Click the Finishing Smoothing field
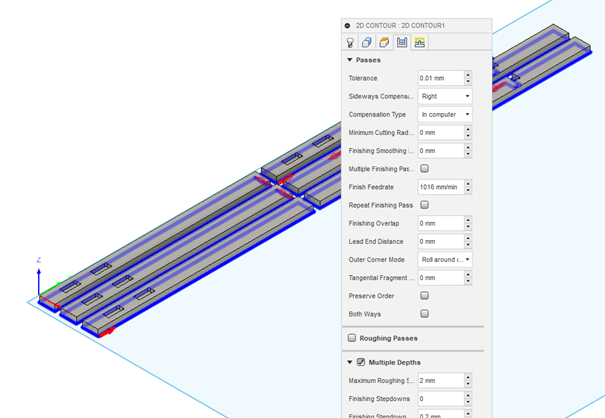The height and width of the screenshot is (418, 605). 441,151
